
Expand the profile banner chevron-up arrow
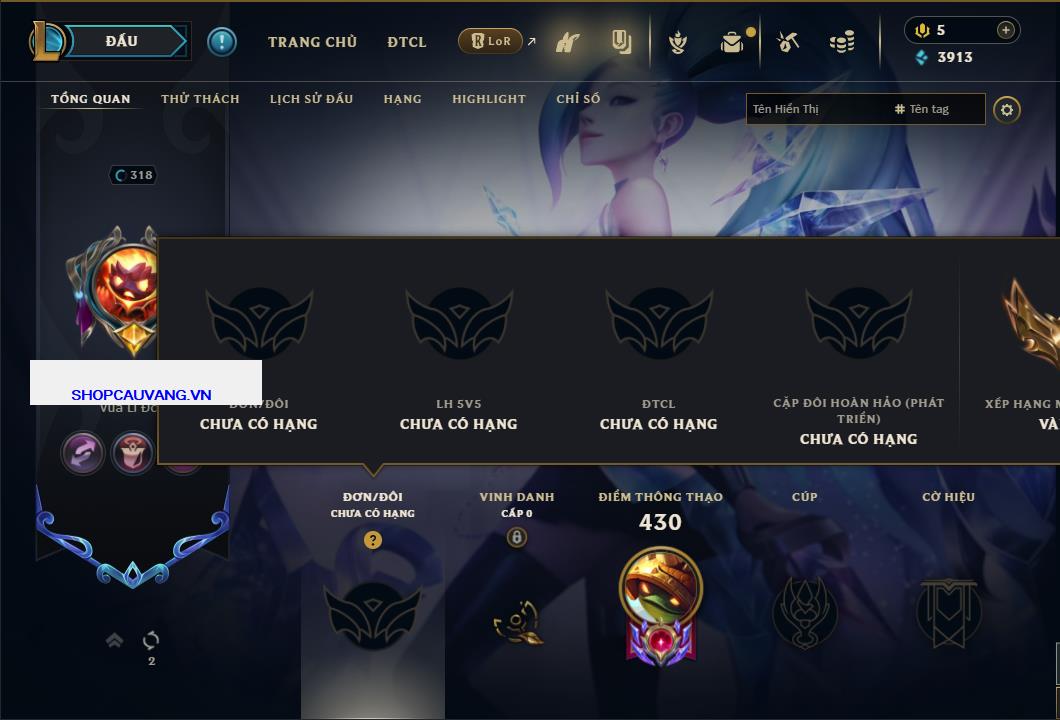pos(114,640)
